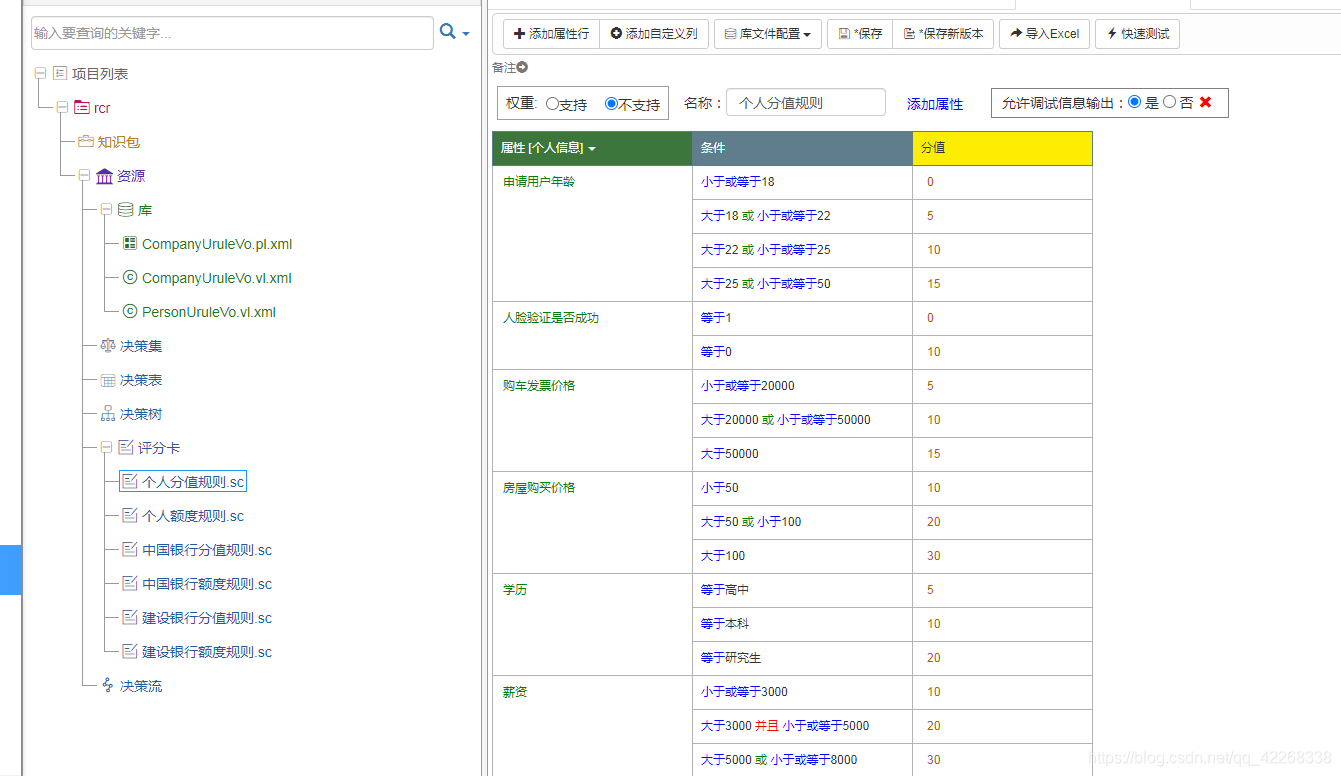Image resolution: width=1341 pixels, height=776 pixels.
Task: Click the 库 database icon
Action: click(126, 210)
